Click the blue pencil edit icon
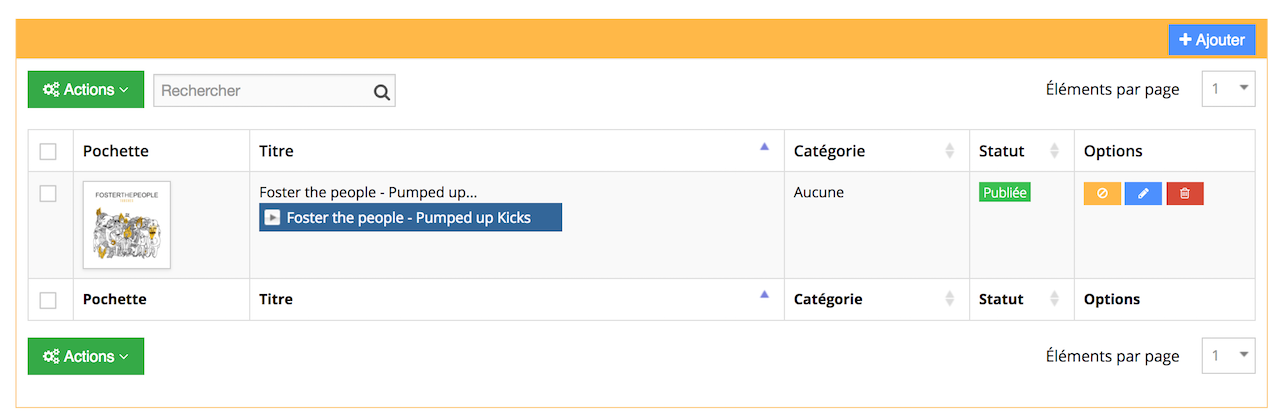Viewport: 1280px width, 418px height. pyautogui.click(x=1143, y=194)
